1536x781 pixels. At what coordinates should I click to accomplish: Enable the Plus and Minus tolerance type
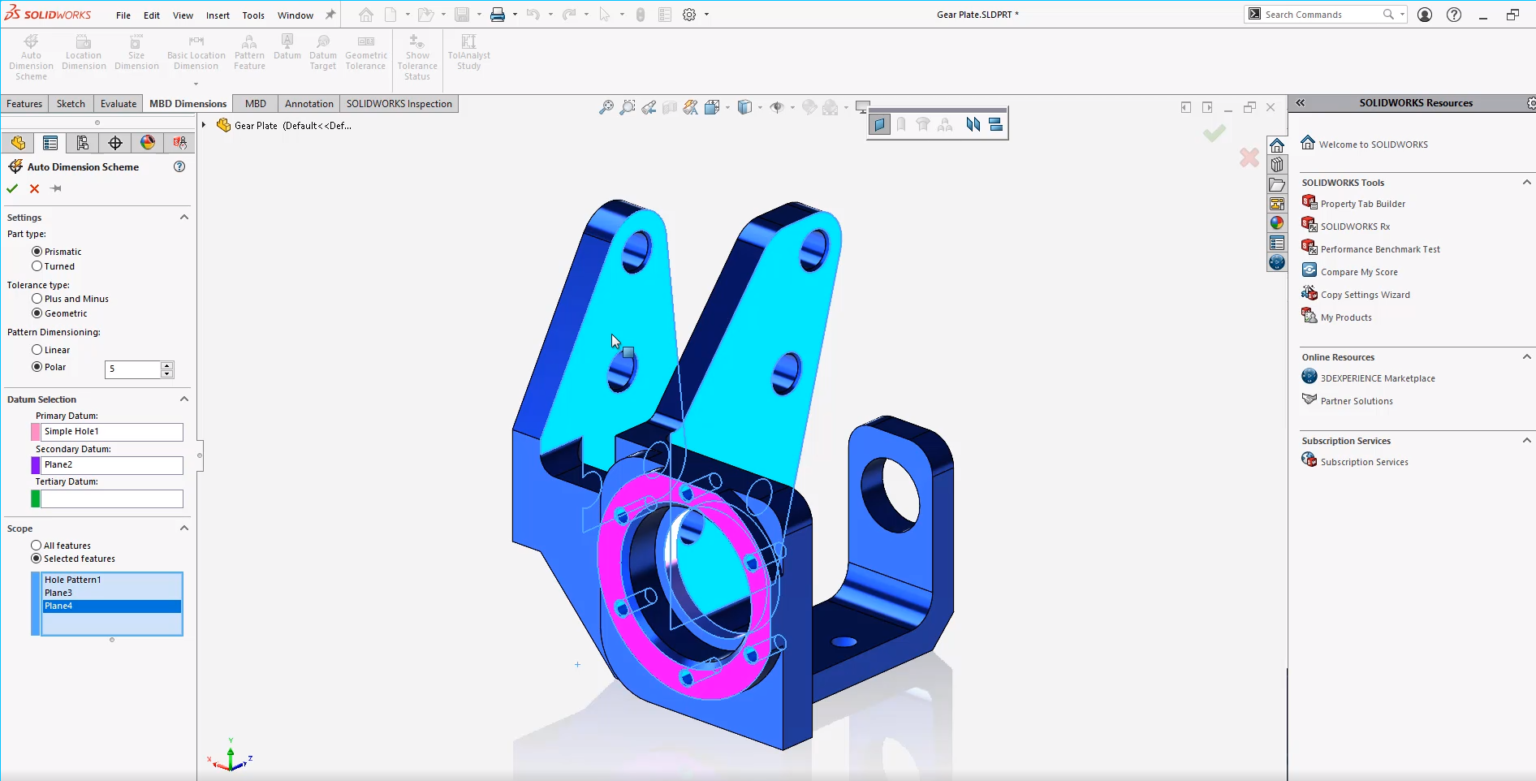point(36,298)
